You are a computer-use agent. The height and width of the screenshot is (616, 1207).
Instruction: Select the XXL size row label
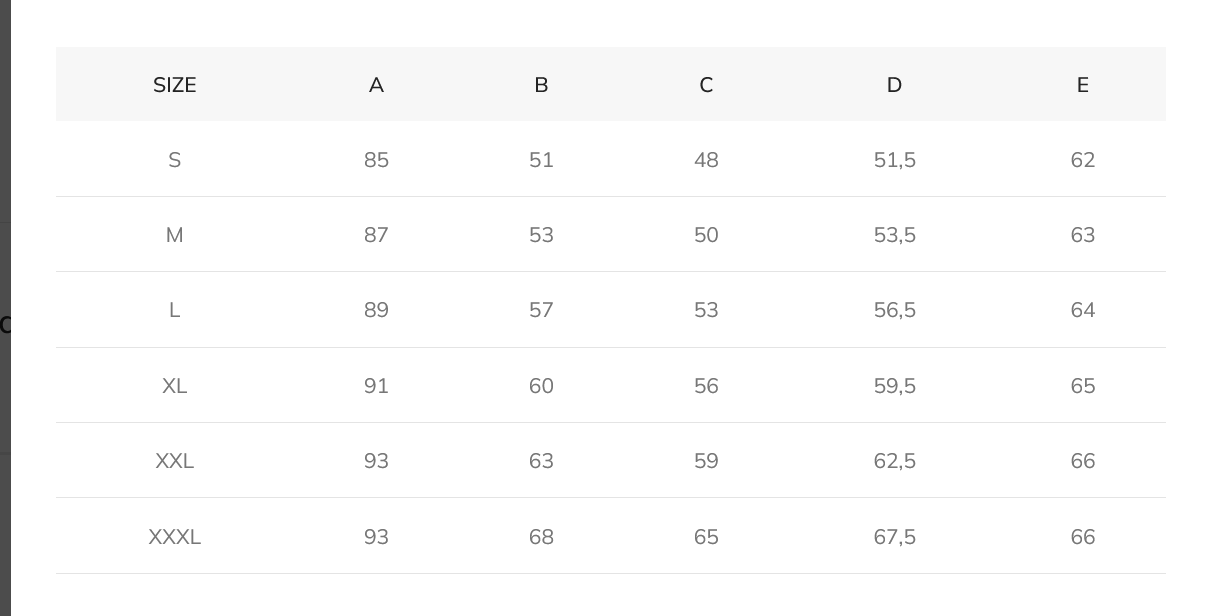coord(174,461)
